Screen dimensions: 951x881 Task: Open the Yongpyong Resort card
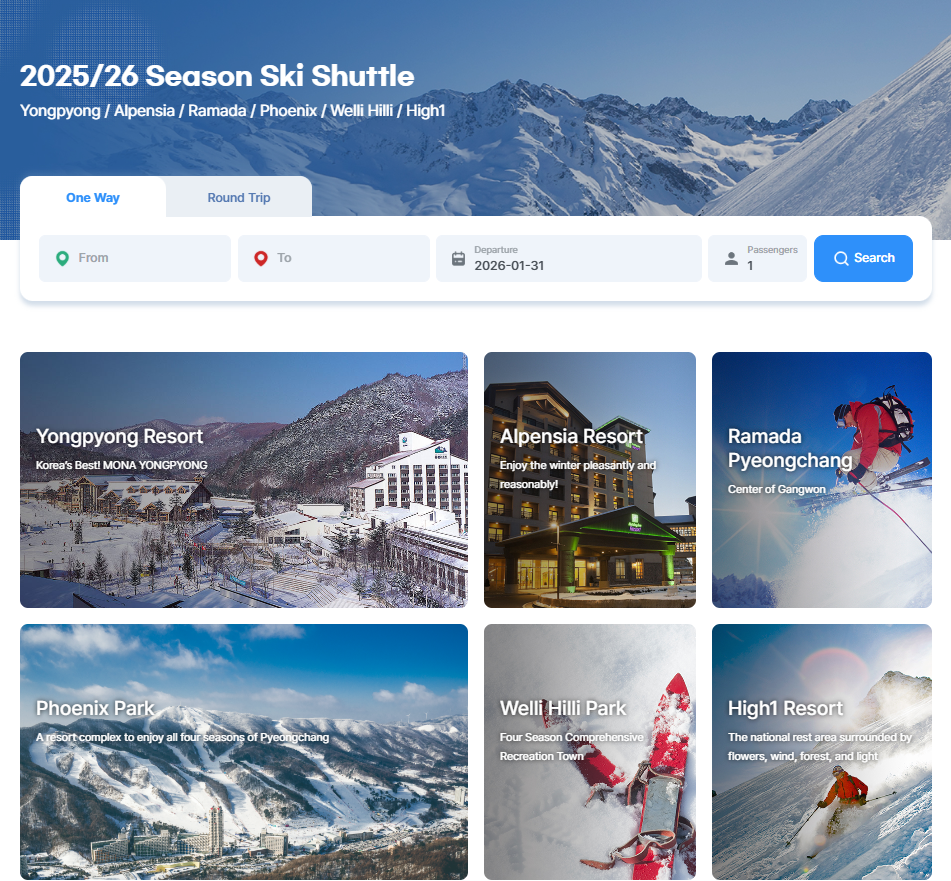tap(244, 480)
